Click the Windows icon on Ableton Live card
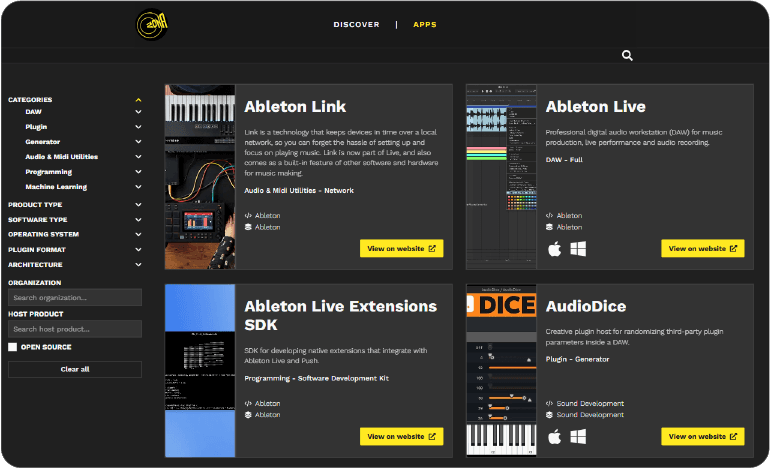The width and height of the screenshot is (770, 468). pos(578,249)
